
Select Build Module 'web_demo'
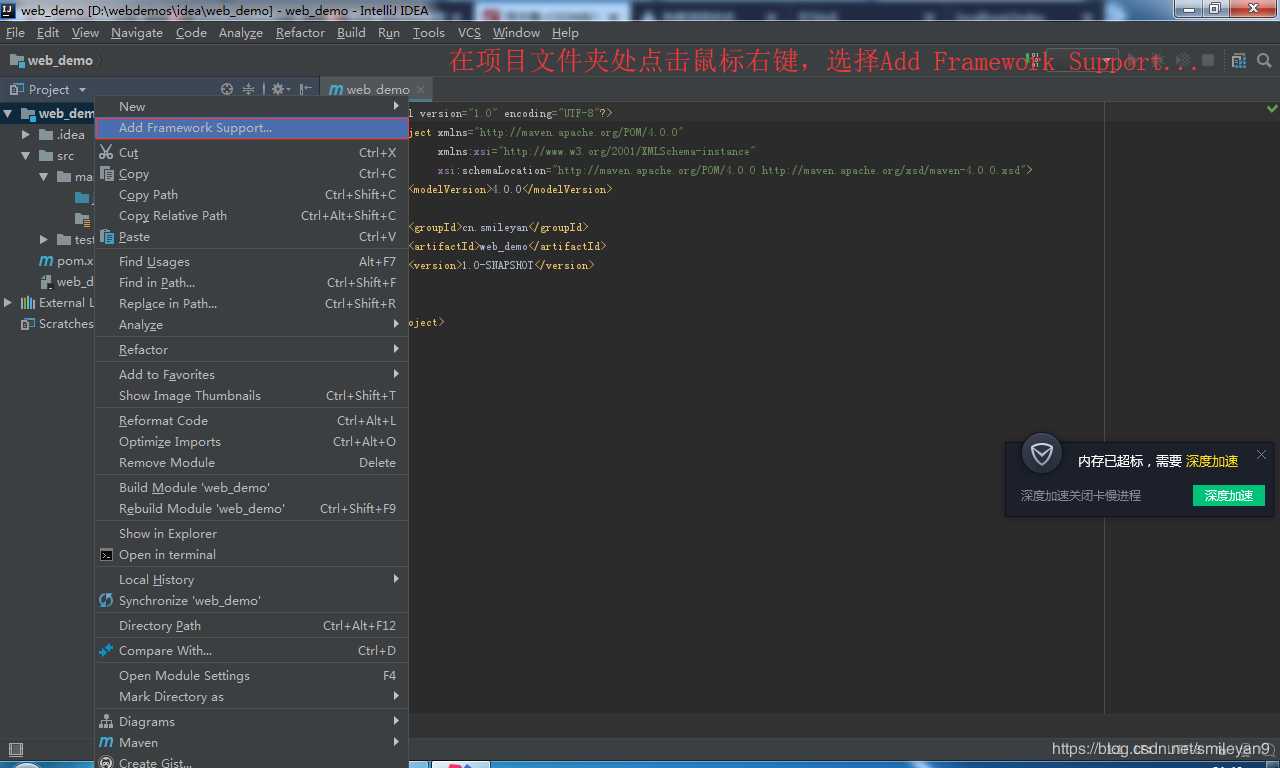pos(251,487)
